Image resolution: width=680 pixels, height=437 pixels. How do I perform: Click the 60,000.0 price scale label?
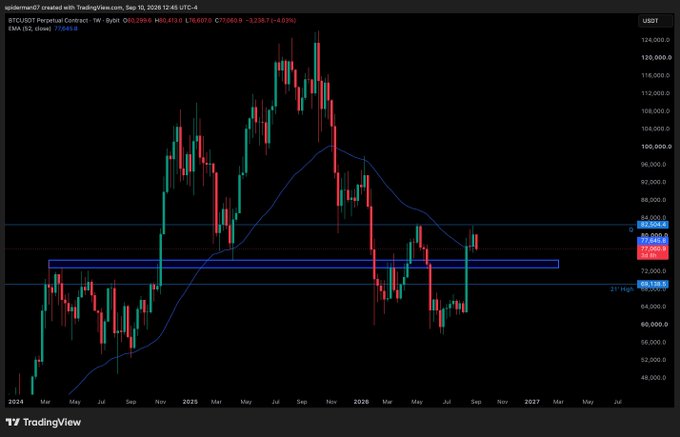[654, 324]
